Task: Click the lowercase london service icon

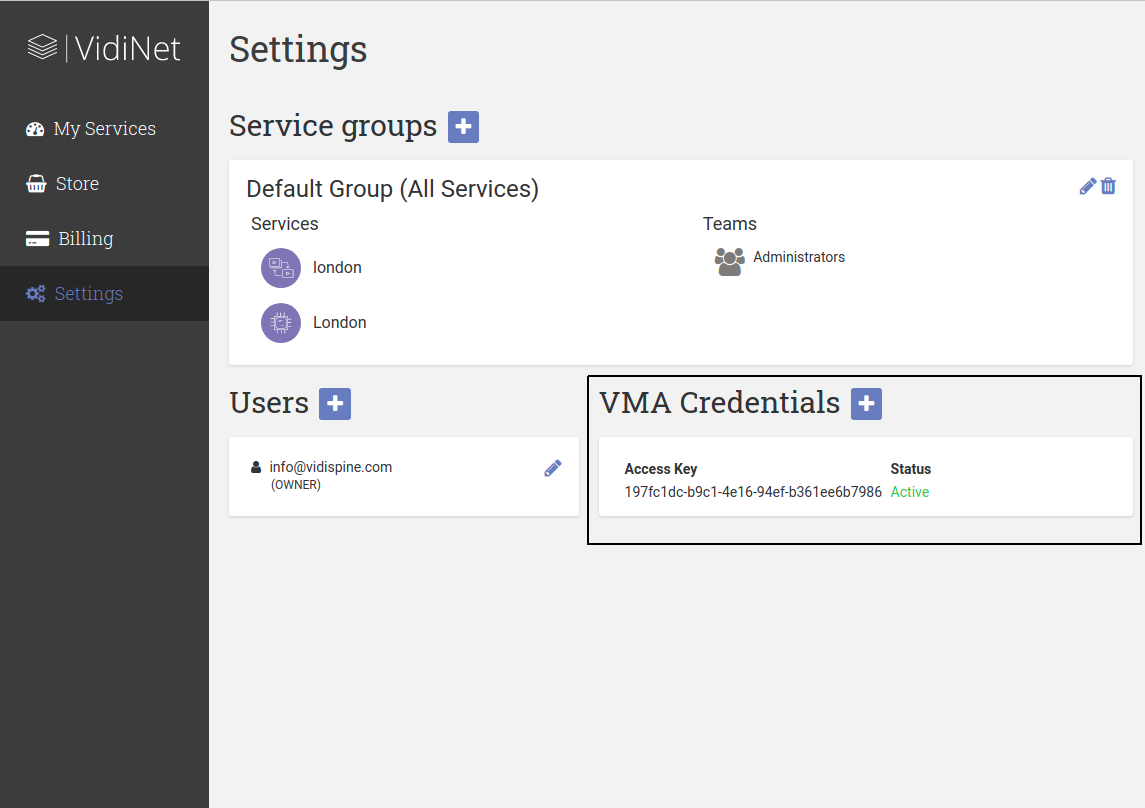Action: click(281, 268)
